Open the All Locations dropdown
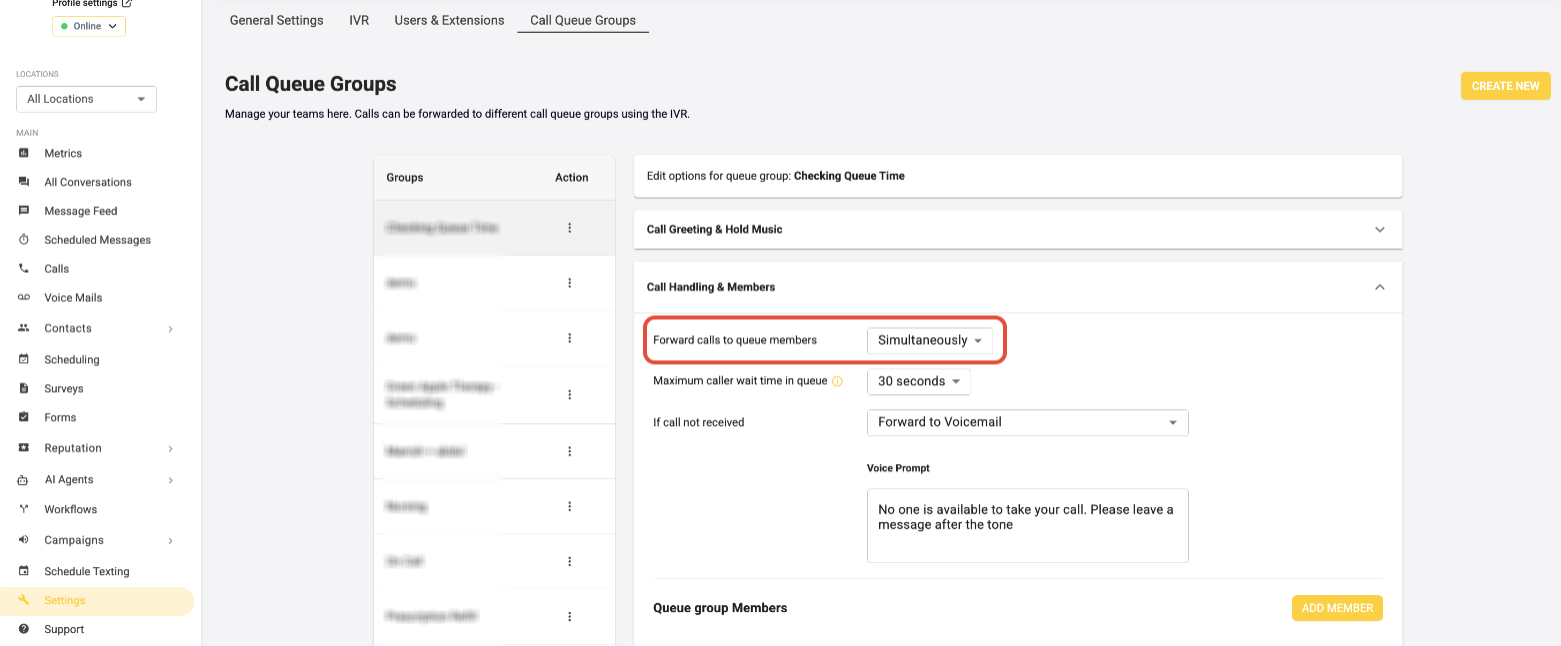 tap(86, 99)
